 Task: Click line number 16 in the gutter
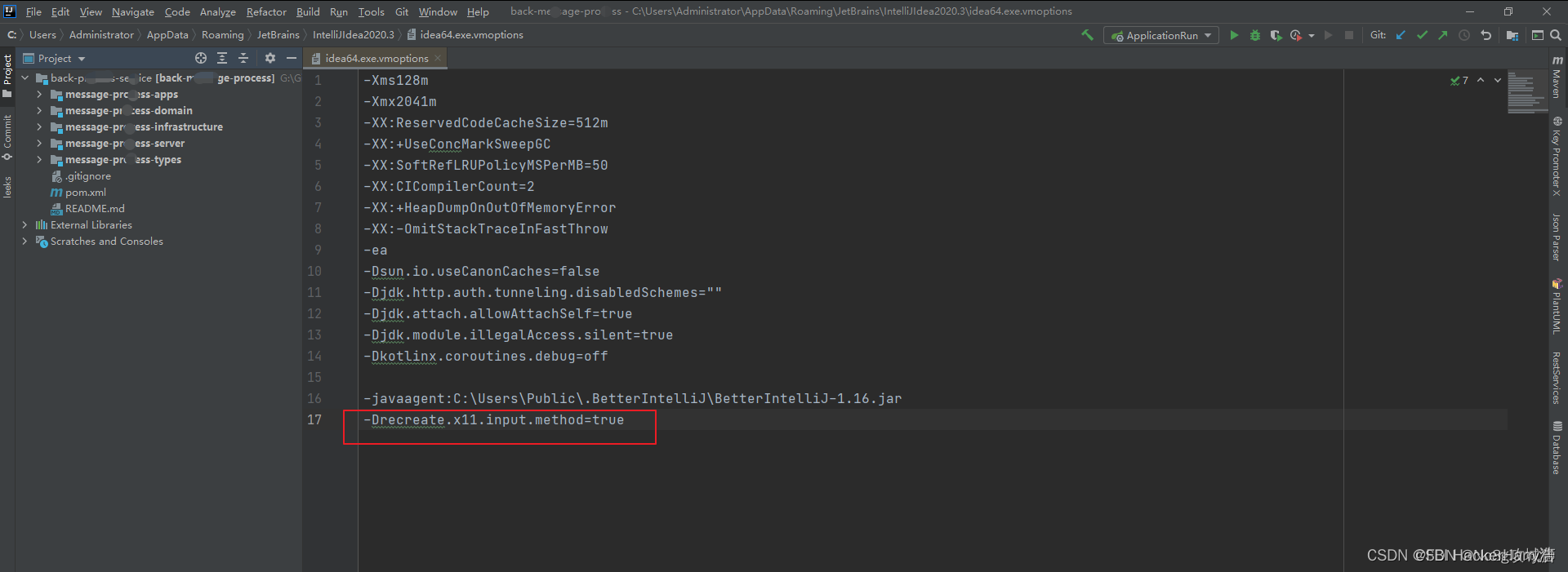tap(314, 398)
